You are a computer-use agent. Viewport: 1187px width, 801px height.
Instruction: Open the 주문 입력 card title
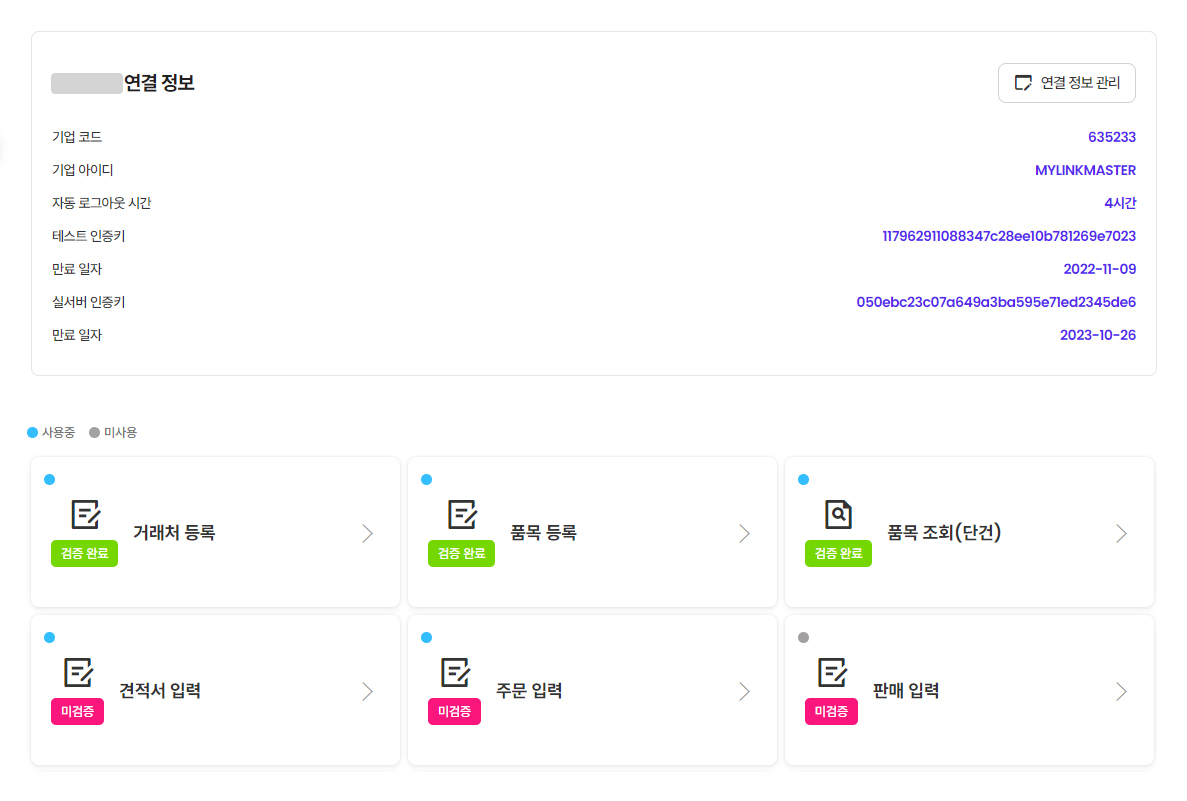click(x=529, y=691)
